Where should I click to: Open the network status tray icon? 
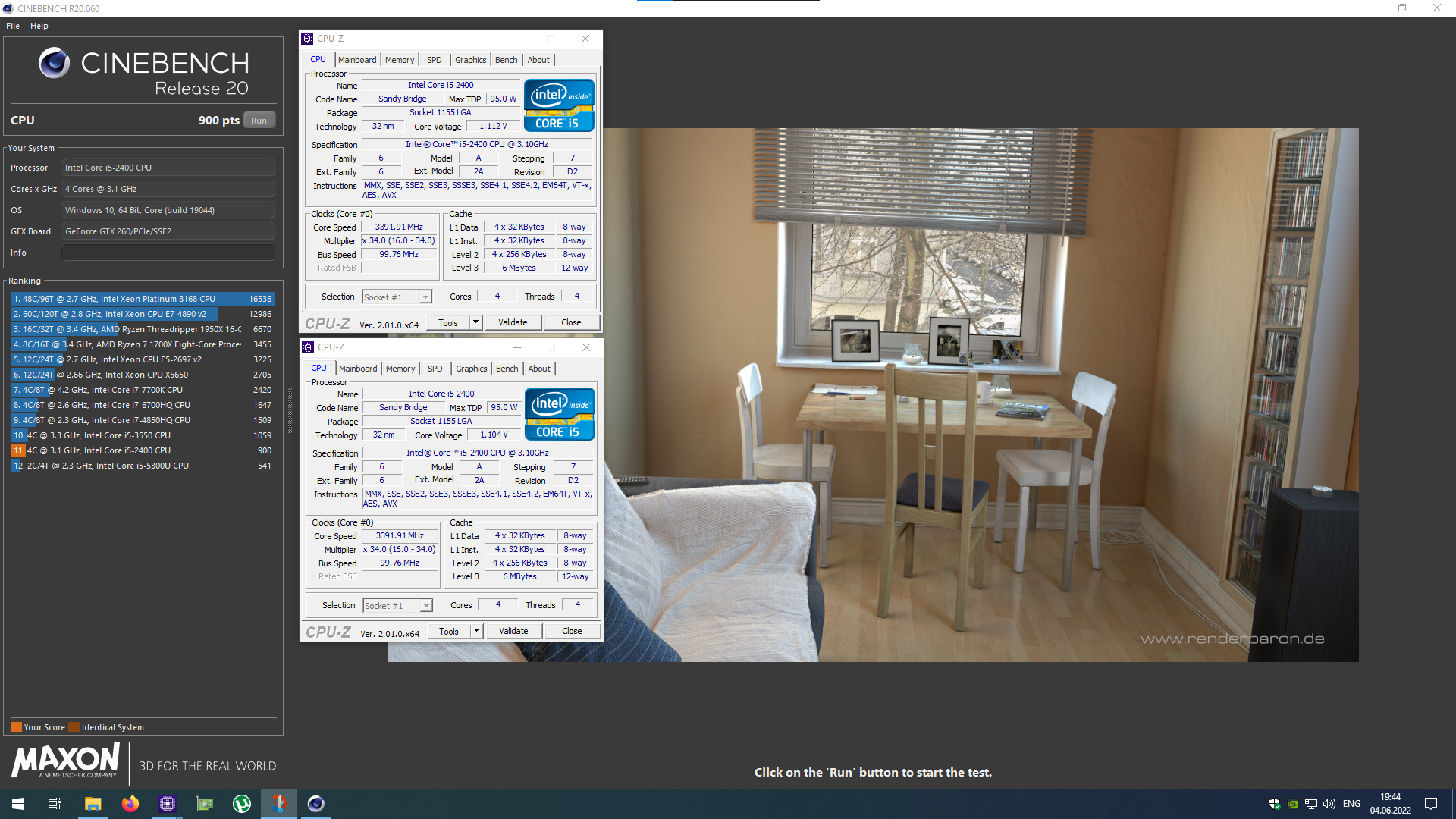click(1311, 804)
